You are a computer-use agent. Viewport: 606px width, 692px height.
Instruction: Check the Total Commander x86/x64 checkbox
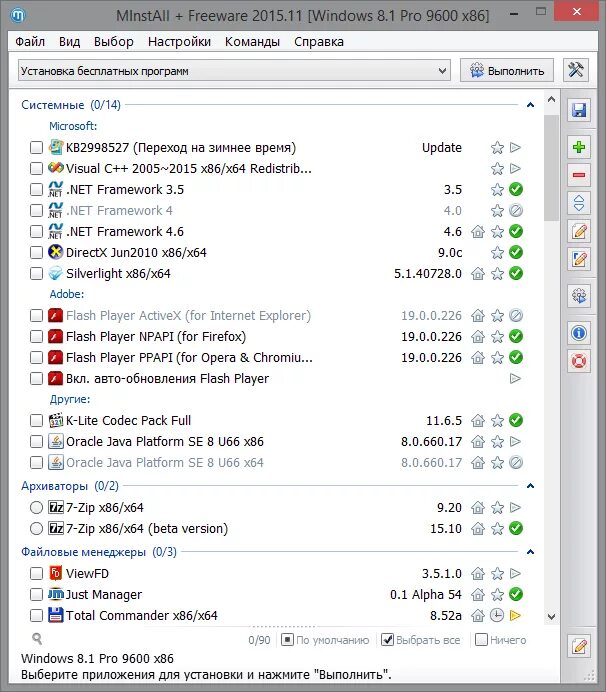(x=36, y=615)
